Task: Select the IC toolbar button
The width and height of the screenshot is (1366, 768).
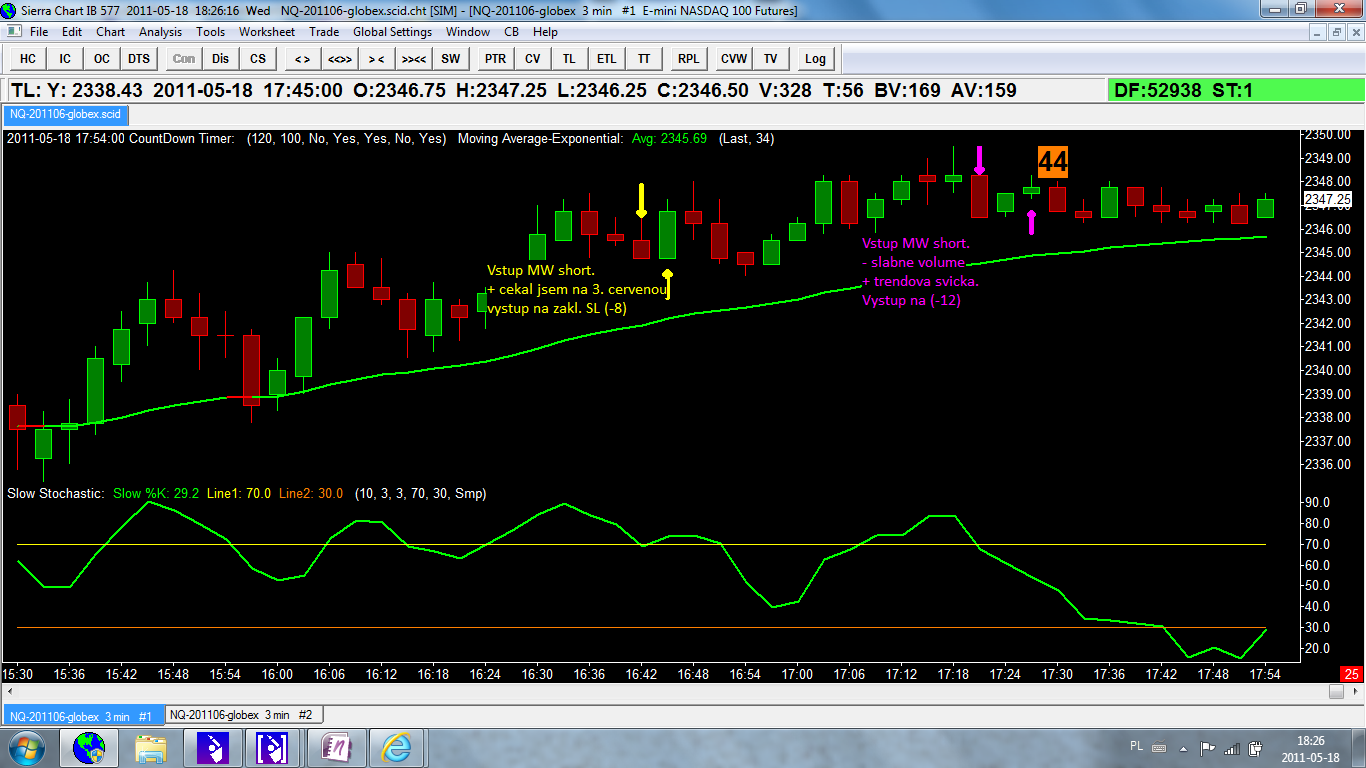Action: pos(65,59)
